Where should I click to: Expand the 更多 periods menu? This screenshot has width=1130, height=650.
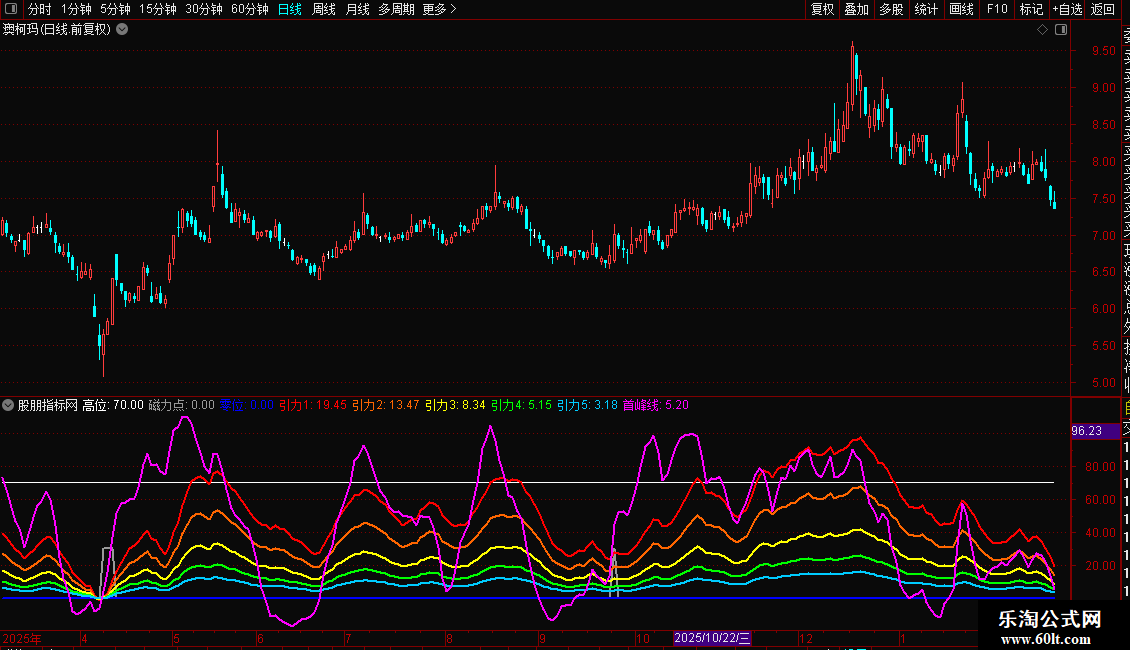click(x=439, y=9)
